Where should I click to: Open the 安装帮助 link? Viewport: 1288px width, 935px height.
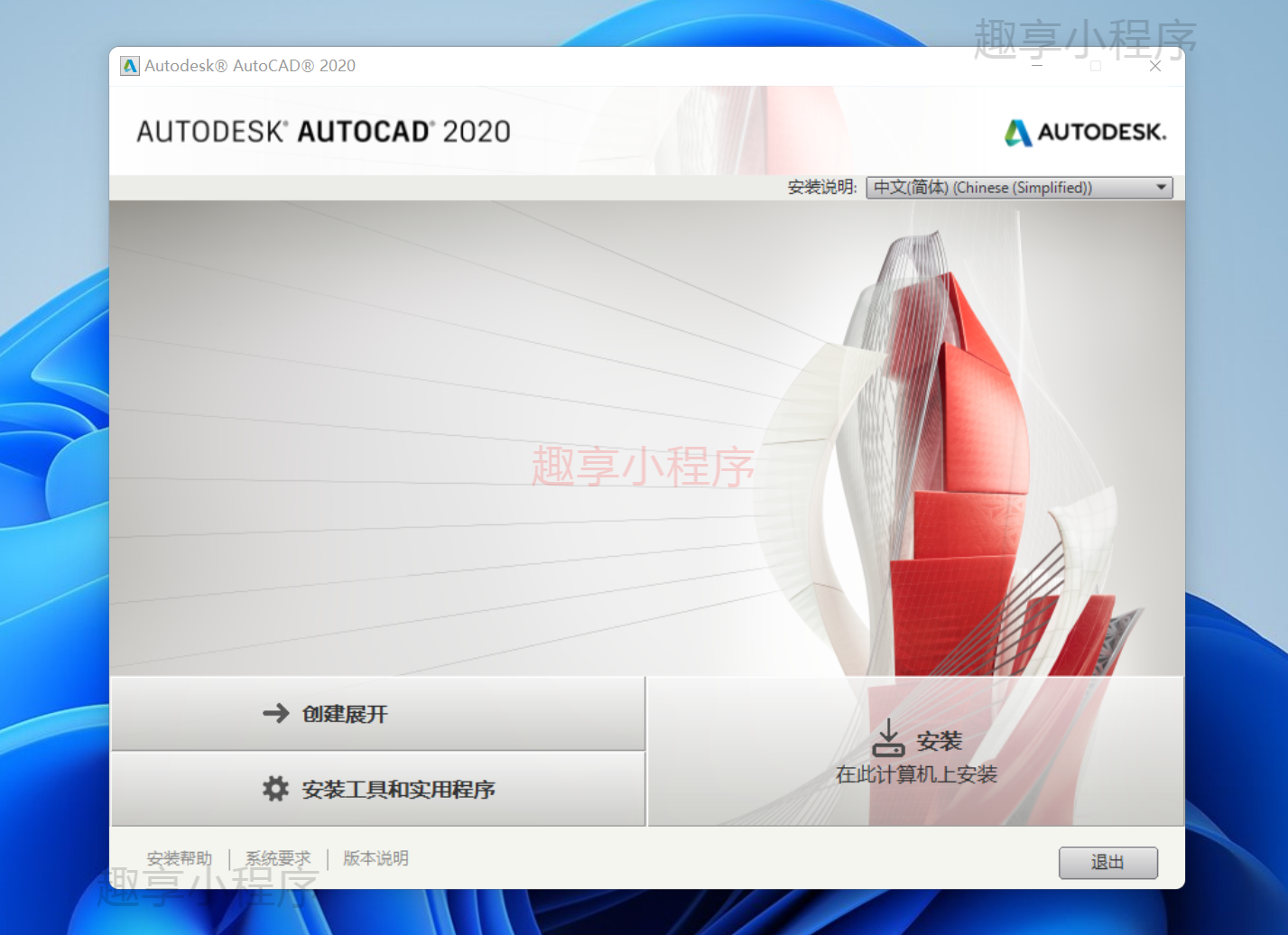click(x=180, y=858)
